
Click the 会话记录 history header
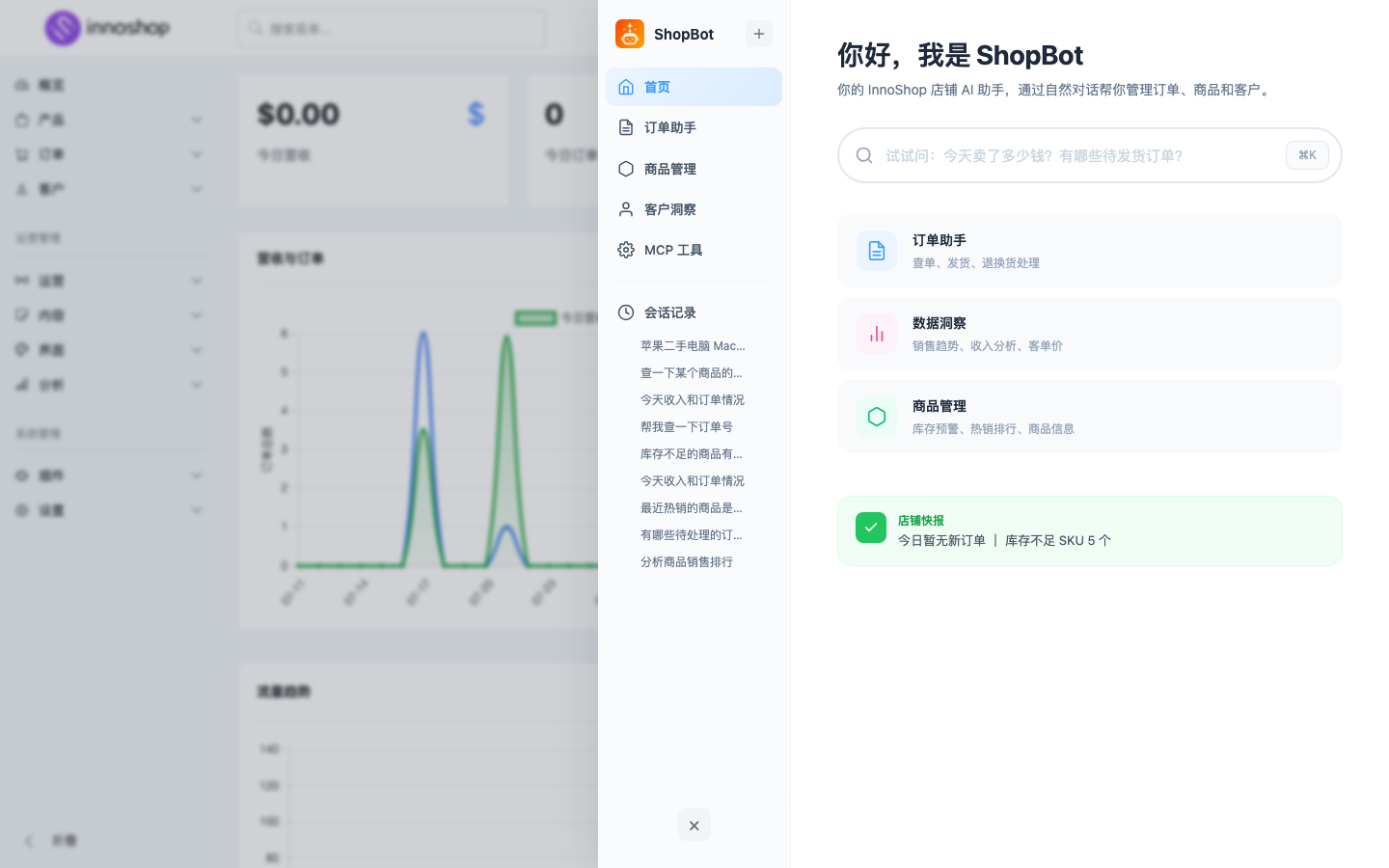coord(694,312)
